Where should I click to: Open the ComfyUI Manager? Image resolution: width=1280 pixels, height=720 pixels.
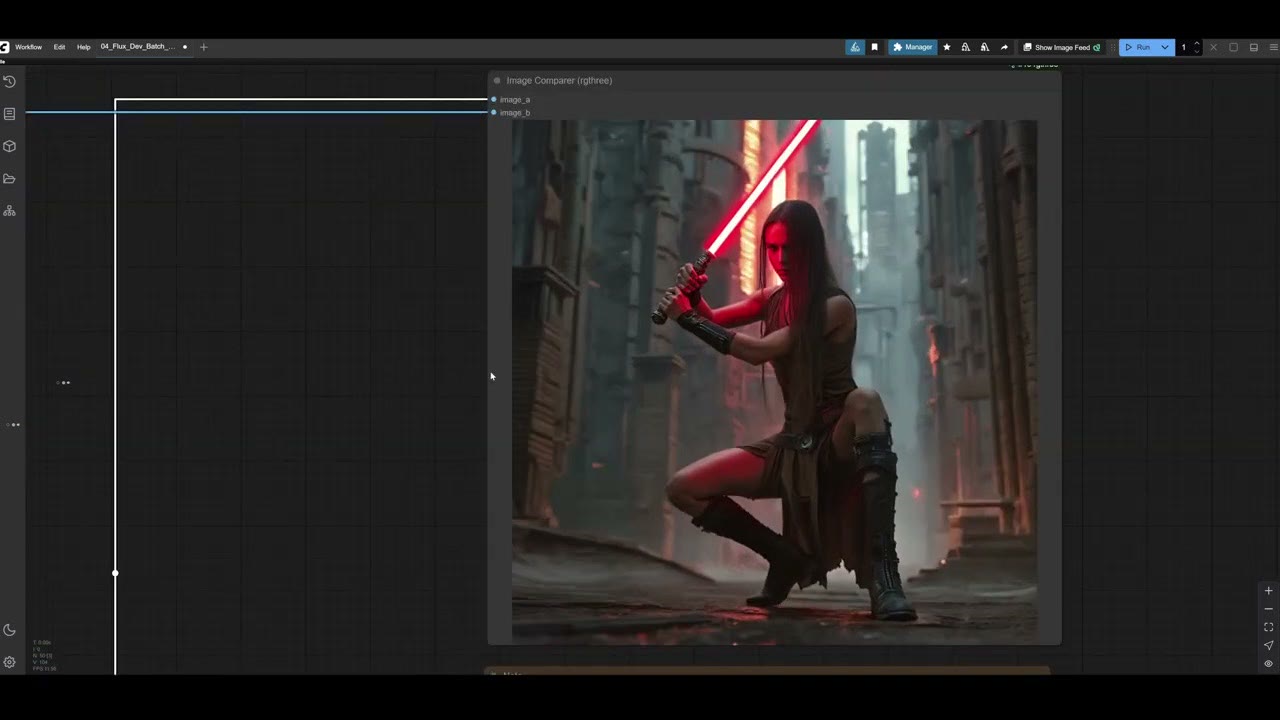point(912,47)
